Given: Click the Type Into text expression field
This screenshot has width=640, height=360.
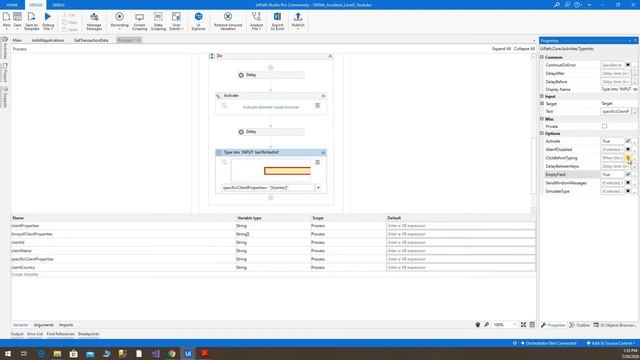Looking at the screenshot, I should pos(268,188).
